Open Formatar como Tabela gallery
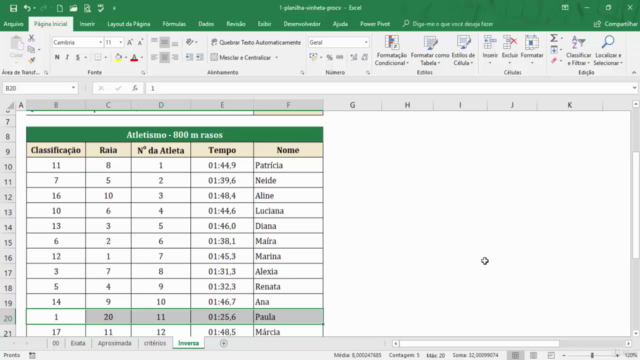 tap(430, 51)
